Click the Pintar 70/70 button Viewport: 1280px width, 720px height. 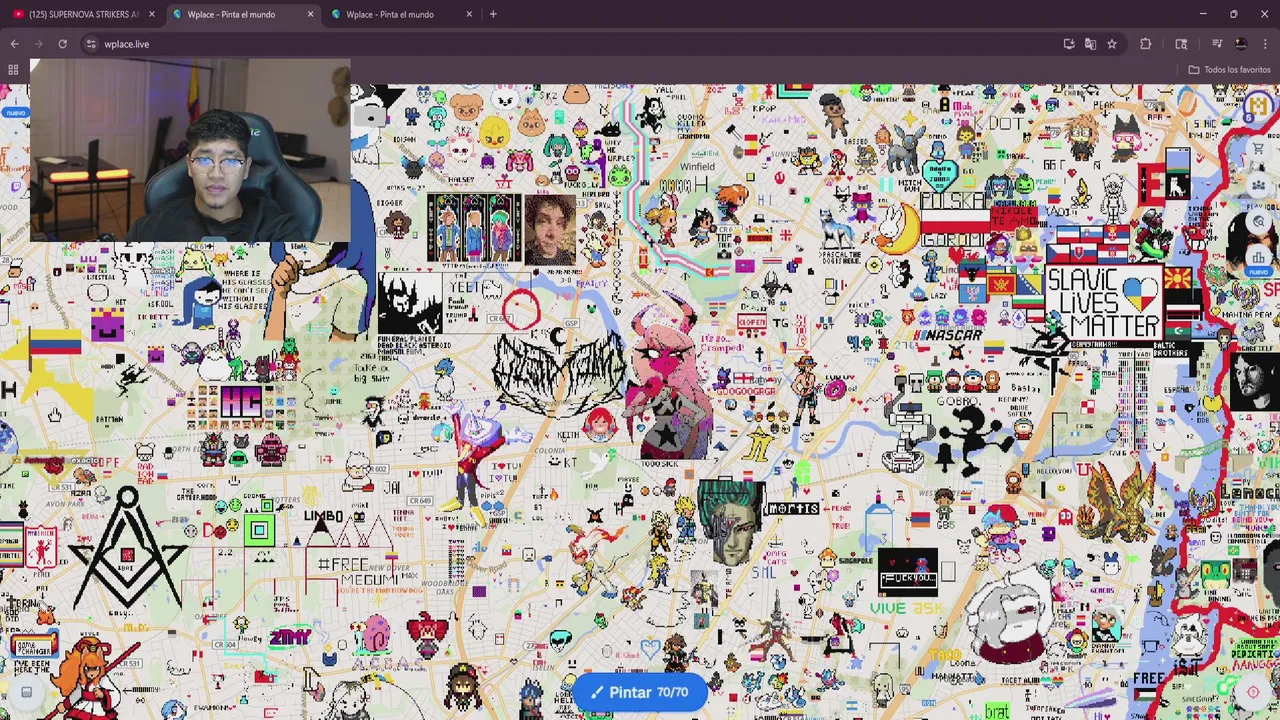[x=640, y=692]
